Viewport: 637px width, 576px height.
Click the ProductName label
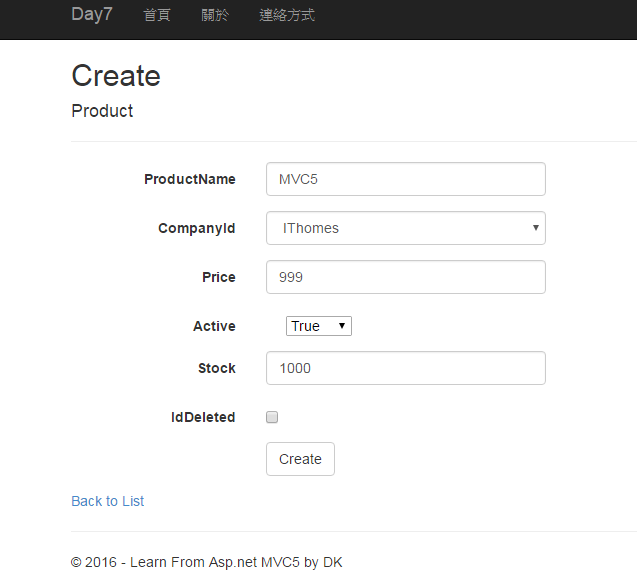(x=190, y=179)
